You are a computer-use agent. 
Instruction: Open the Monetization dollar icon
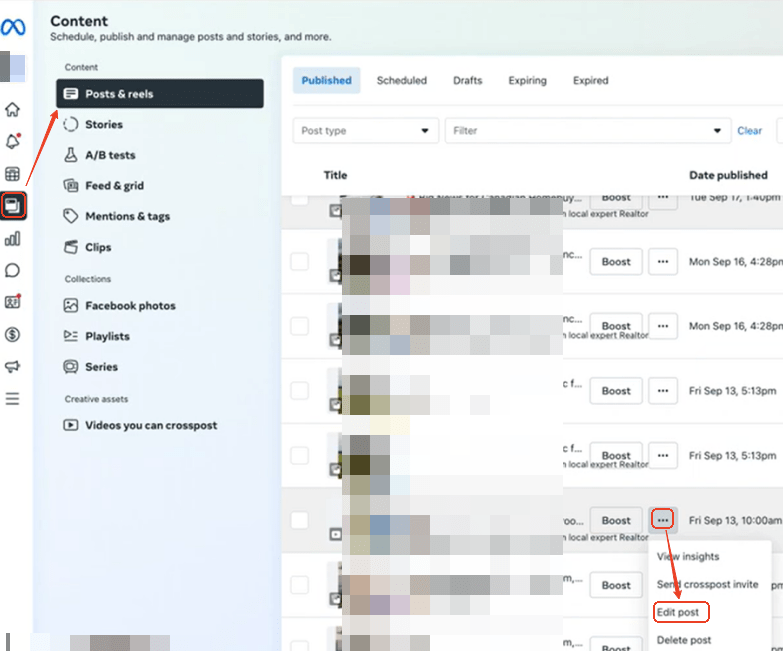[12, 334]
